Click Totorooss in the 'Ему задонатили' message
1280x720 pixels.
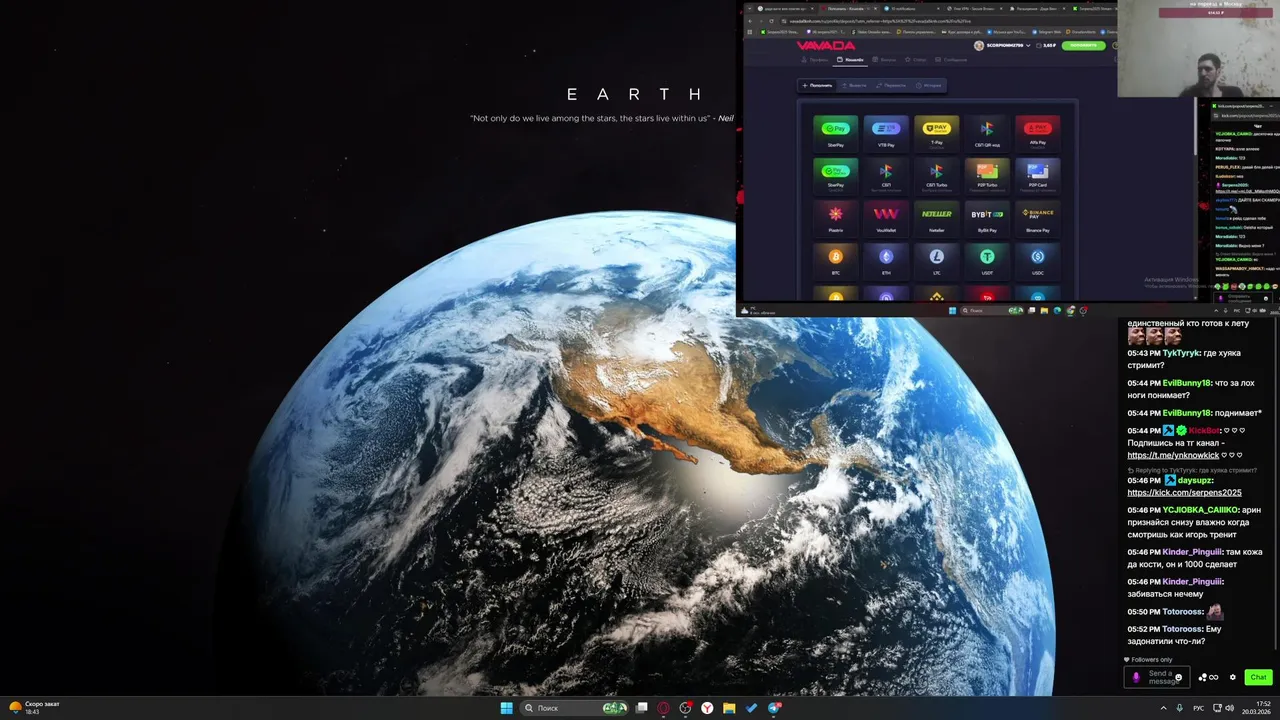point(1182,628)
